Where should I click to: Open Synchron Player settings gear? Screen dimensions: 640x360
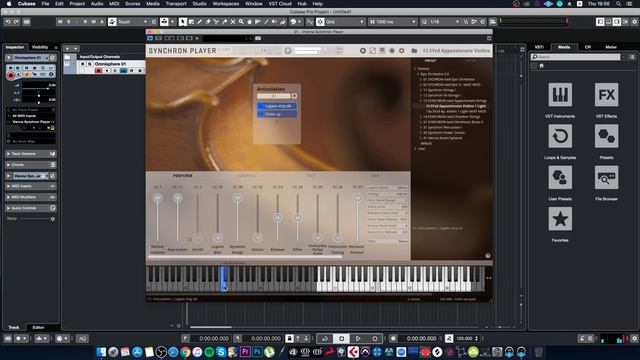point(402,51)
